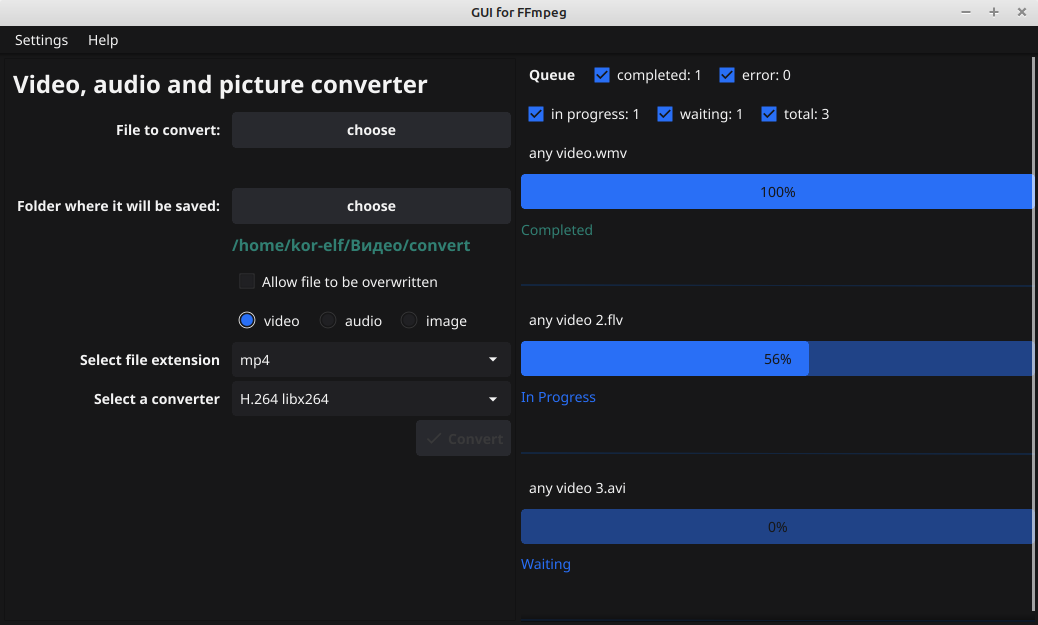Uncheck the waiting queue filter
This screenshot has height=625, width=1038.
[x=665, y=114]
